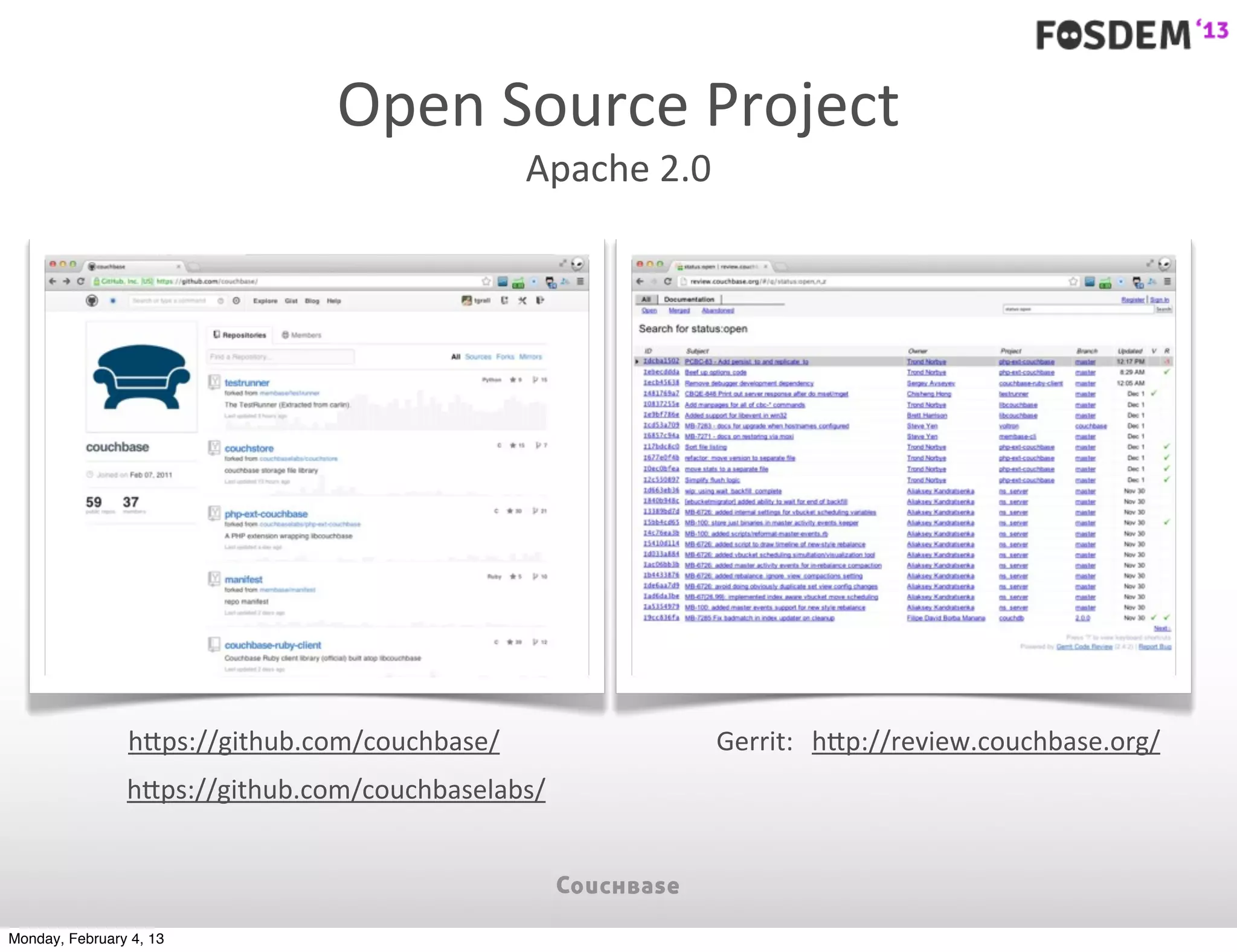1237x952 pixels.
Task: Open the couchbase-ruby-client repository
Action: pyautogui.click(x=273, y=645)
